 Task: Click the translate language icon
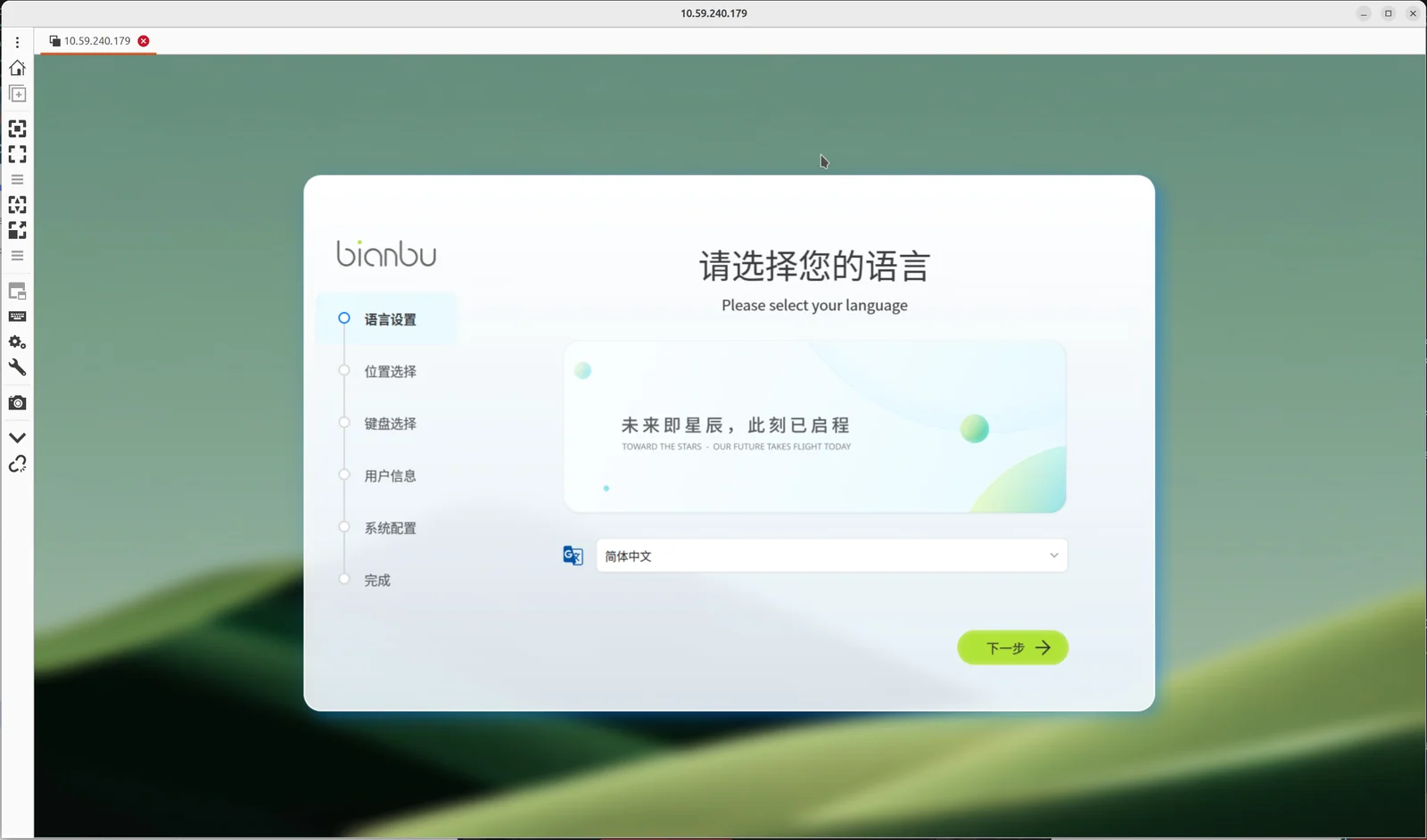pos(573,556)
